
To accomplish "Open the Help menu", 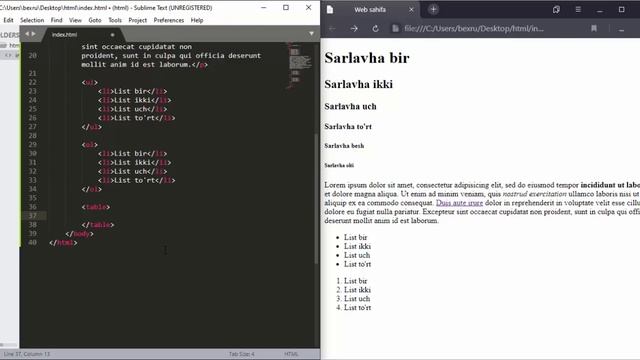I will pos(197,20).
